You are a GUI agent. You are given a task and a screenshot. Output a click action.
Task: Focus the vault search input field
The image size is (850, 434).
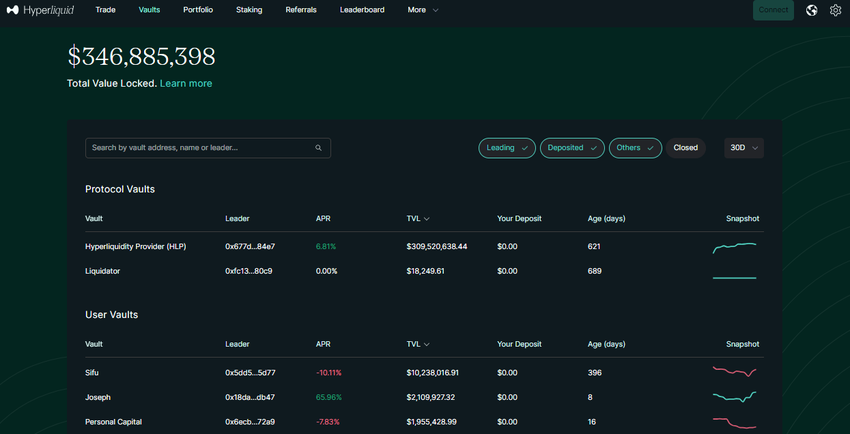point(200,148)
